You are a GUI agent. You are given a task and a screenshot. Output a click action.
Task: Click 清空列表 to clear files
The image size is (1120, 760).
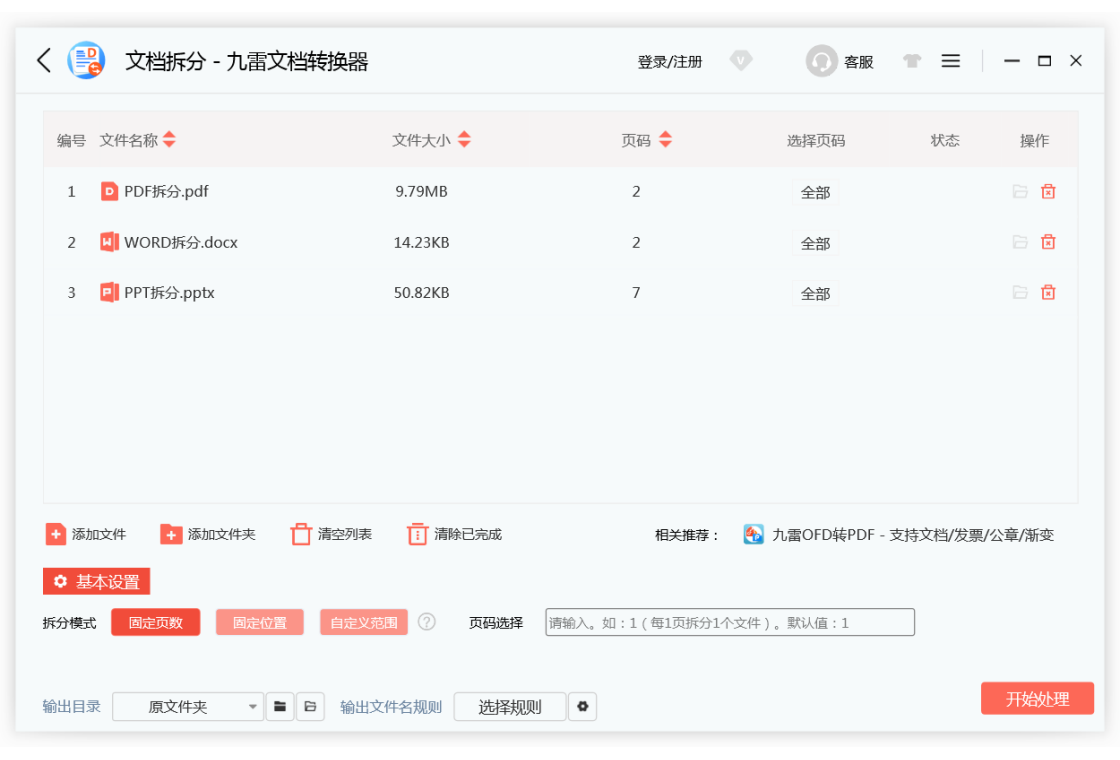point(331,534)
